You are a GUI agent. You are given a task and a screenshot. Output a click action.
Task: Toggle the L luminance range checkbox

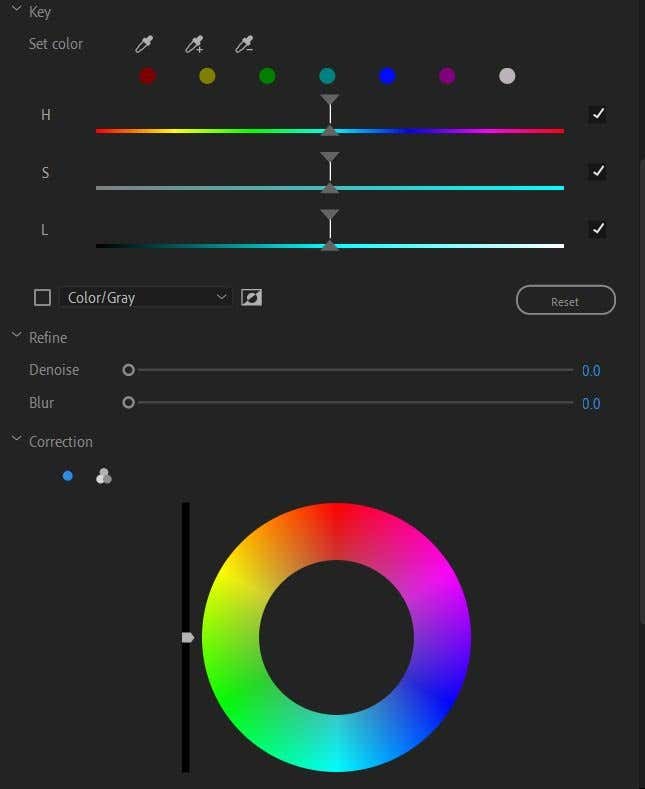click(597, 229)
